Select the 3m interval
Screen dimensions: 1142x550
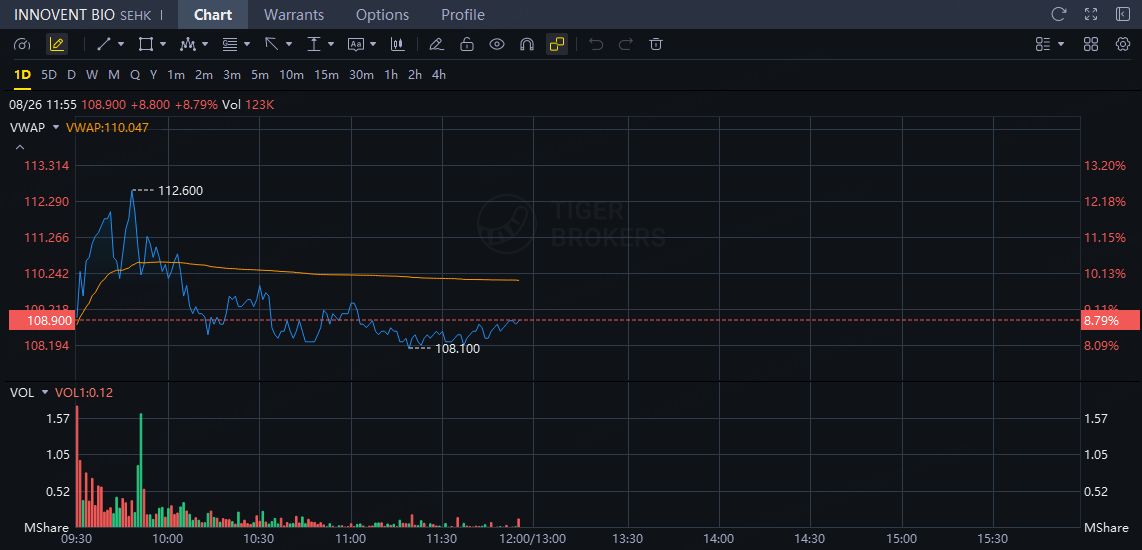point(232,74)
